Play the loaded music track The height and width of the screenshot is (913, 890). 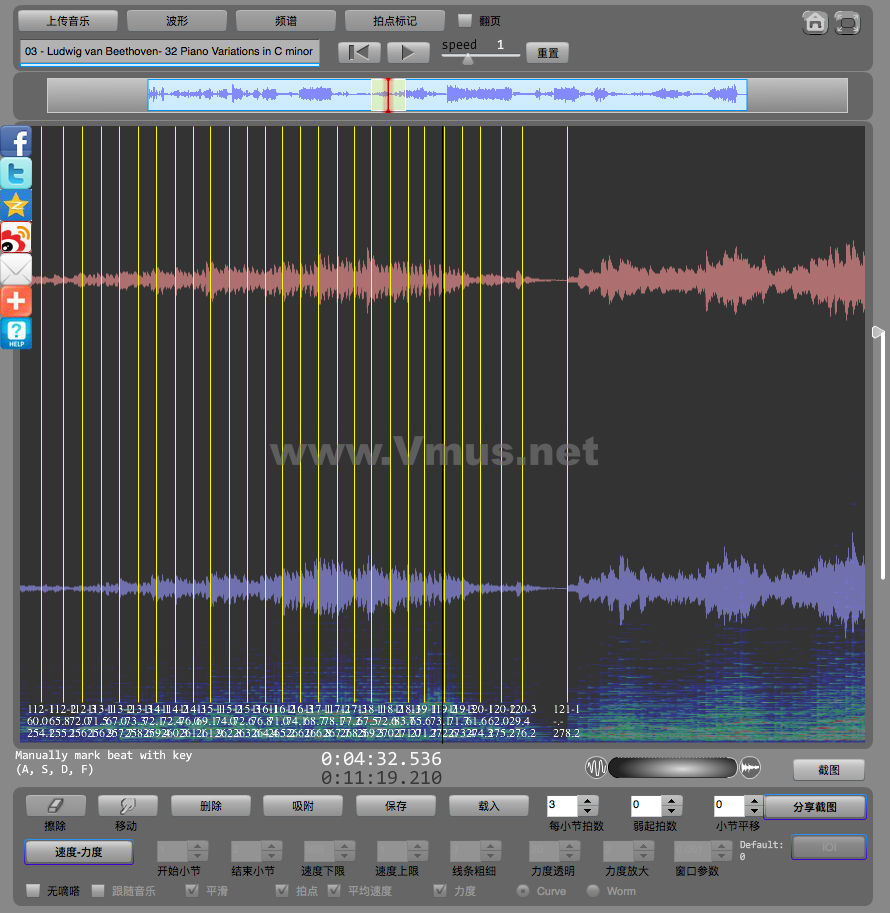(408, 52)
